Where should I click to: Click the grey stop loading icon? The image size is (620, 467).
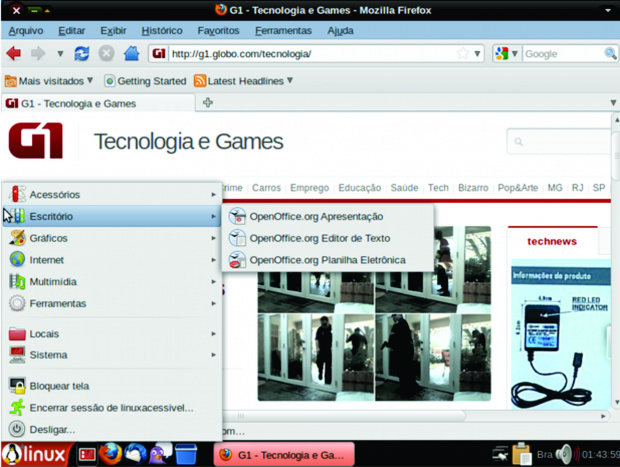[x=106, y=53]
